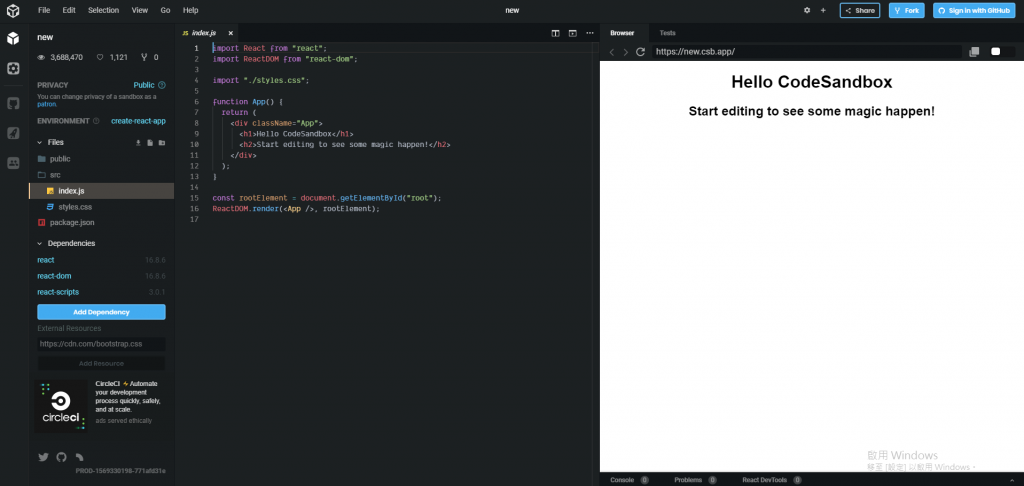Open the Configuration Files gear icon in sidebar
1024x486 pixels.
click(x=13, y=69)
